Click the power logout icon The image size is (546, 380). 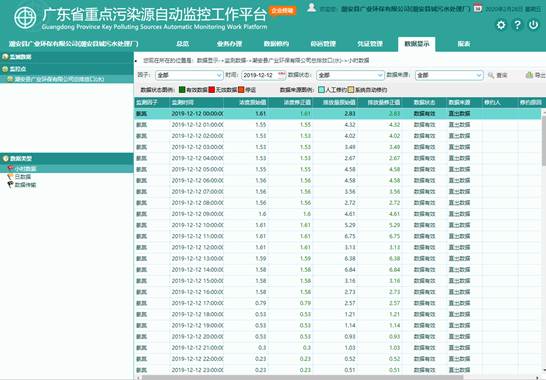coord(533,25)
